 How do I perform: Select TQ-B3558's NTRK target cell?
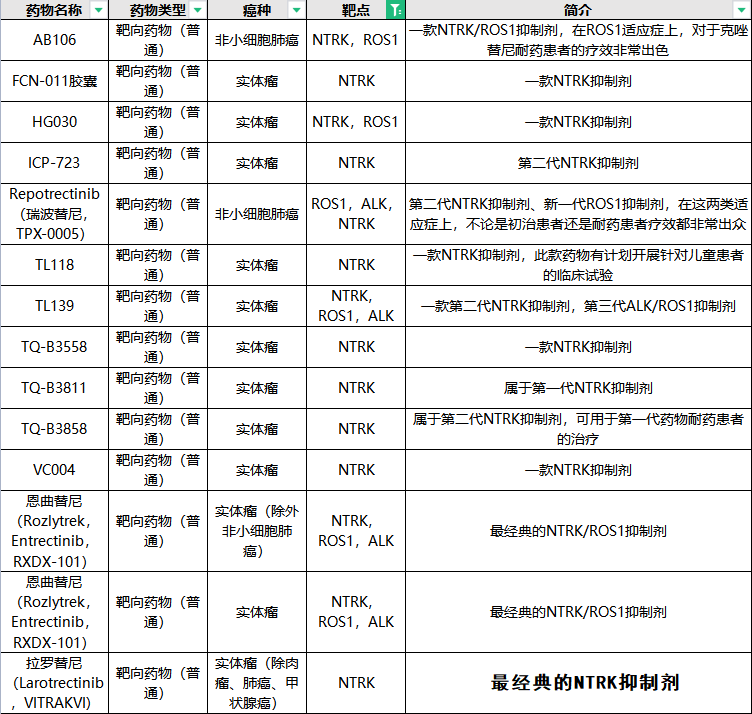point(356,347)
